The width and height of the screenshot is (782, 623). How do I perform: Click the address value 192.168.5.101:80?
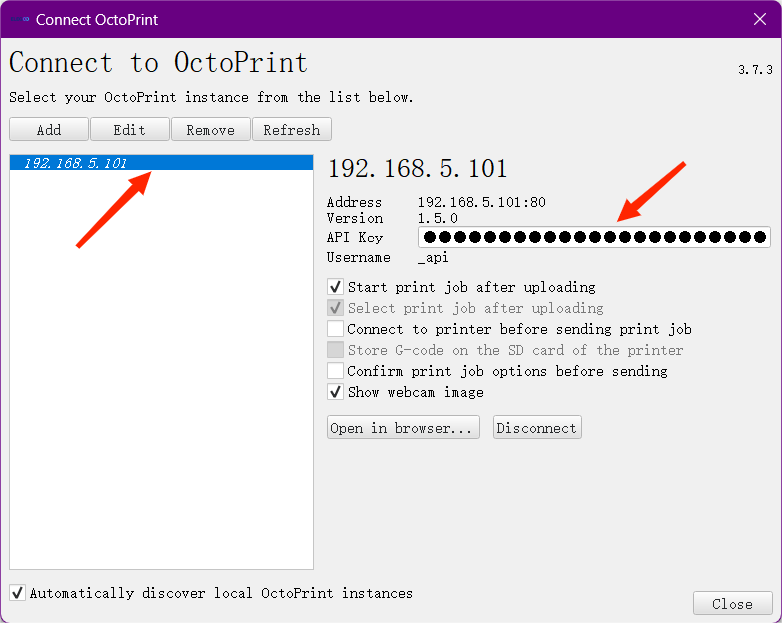pyautogui.click(x=481, y=202)
